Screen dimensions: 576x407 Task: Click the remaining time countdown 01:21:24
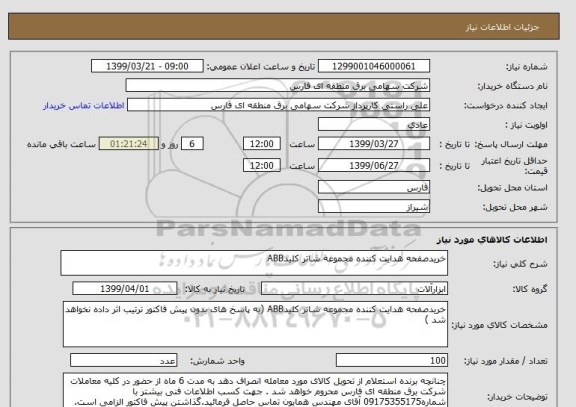tap(129, 144)
